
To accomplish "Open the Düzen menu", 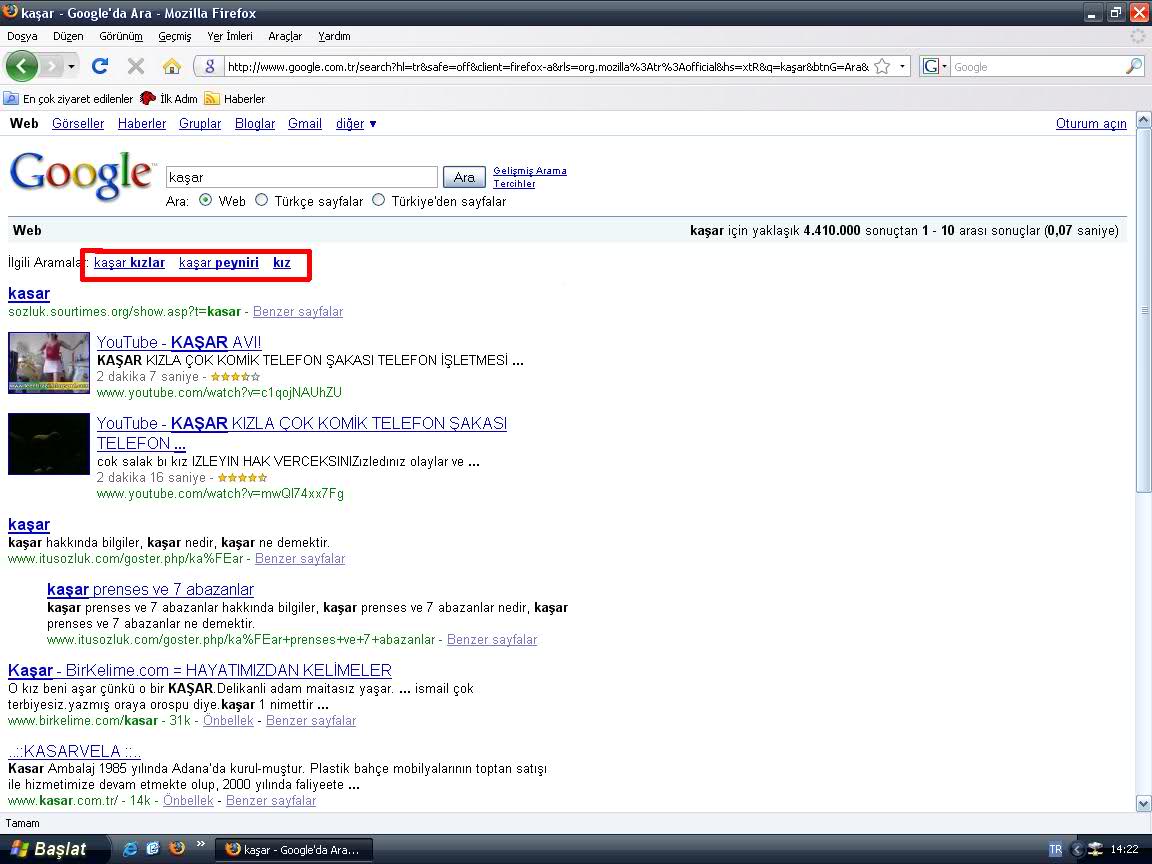I will pos(68,36).
